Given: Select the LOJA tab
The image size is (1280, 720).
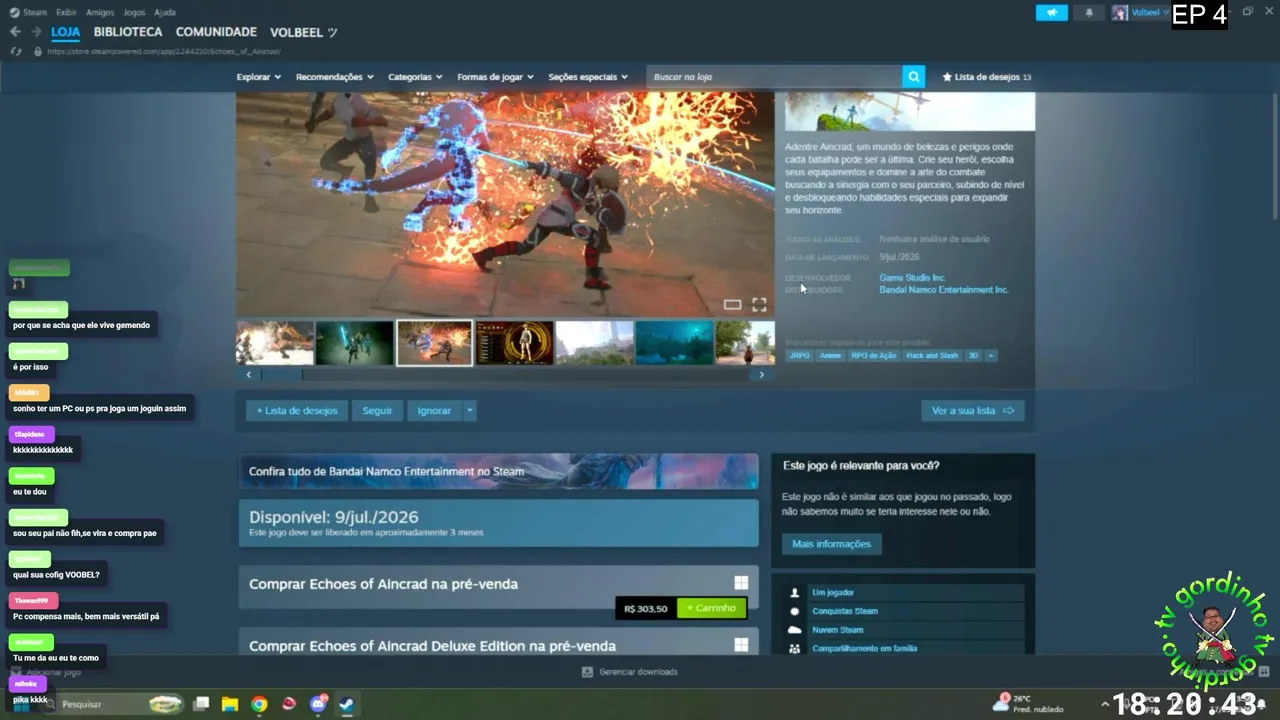Looking at the screenshot, I should (x=65, y=32).
